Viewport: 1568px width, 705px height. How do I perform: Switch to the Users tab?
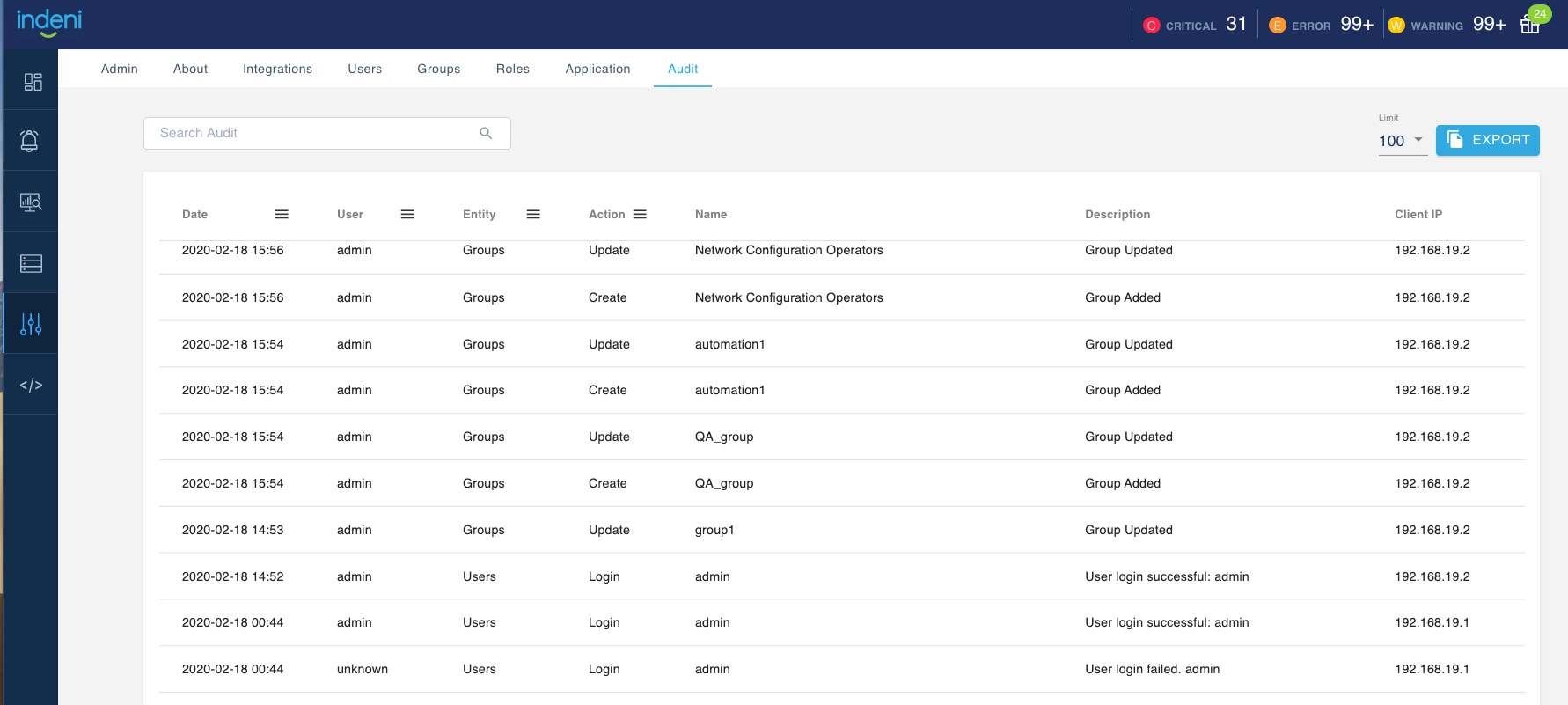tap(364, 69)
